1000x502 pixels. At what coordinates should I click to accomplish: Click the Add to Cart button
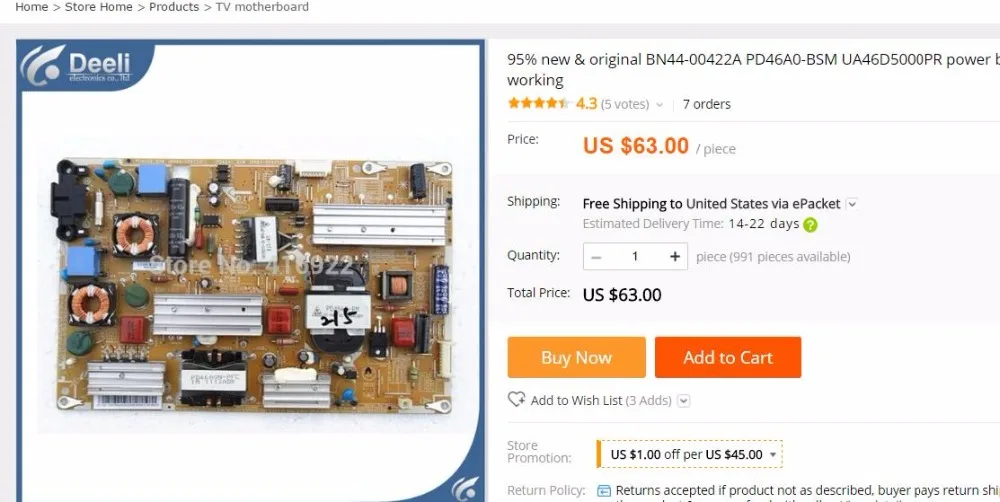728,357
